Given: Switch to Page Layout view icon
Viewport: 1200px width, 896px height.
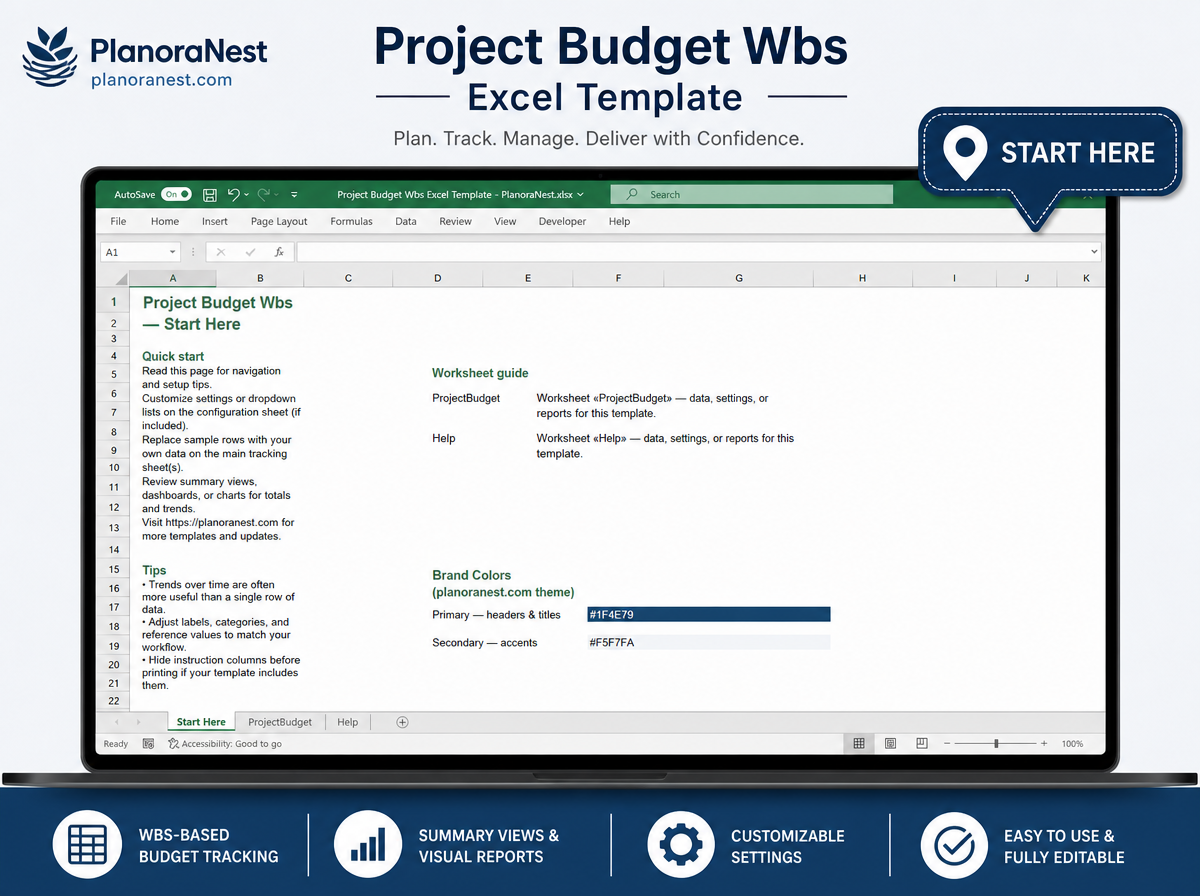Looking at the screenshot, I should 890,744.
